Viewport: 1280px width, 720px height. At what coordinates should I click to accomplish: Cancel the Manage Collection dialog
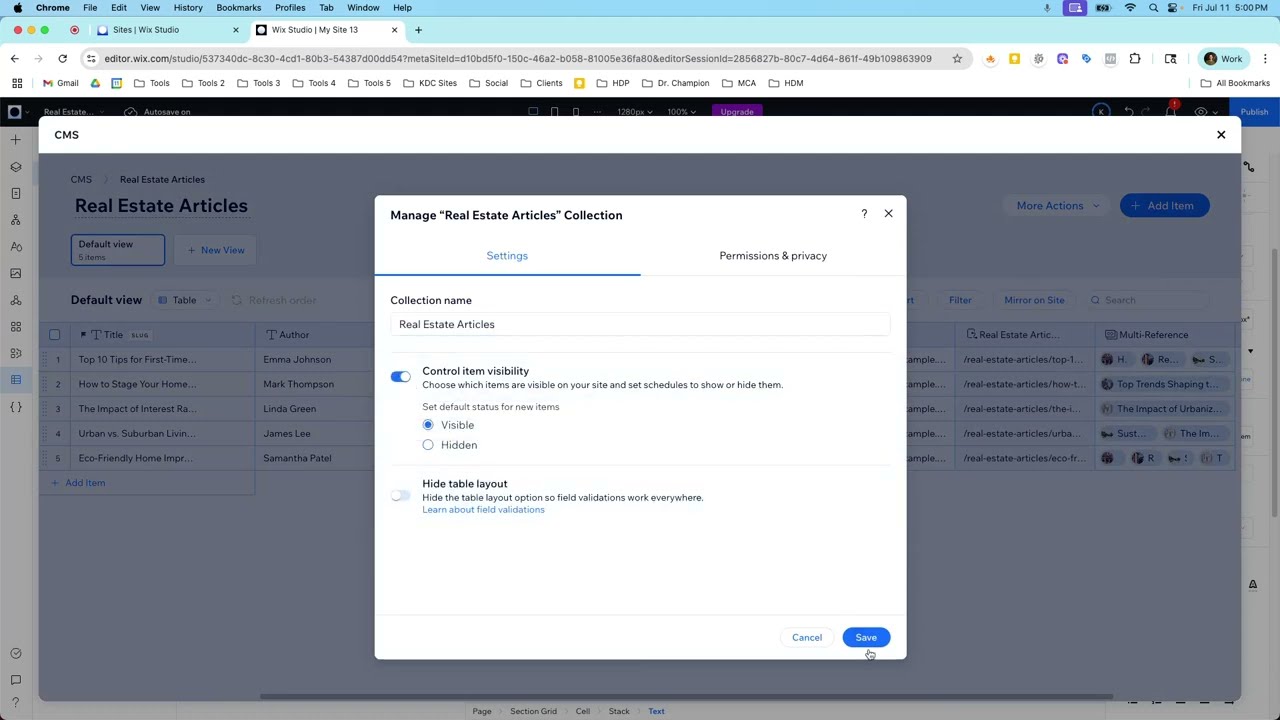point(807,637)
